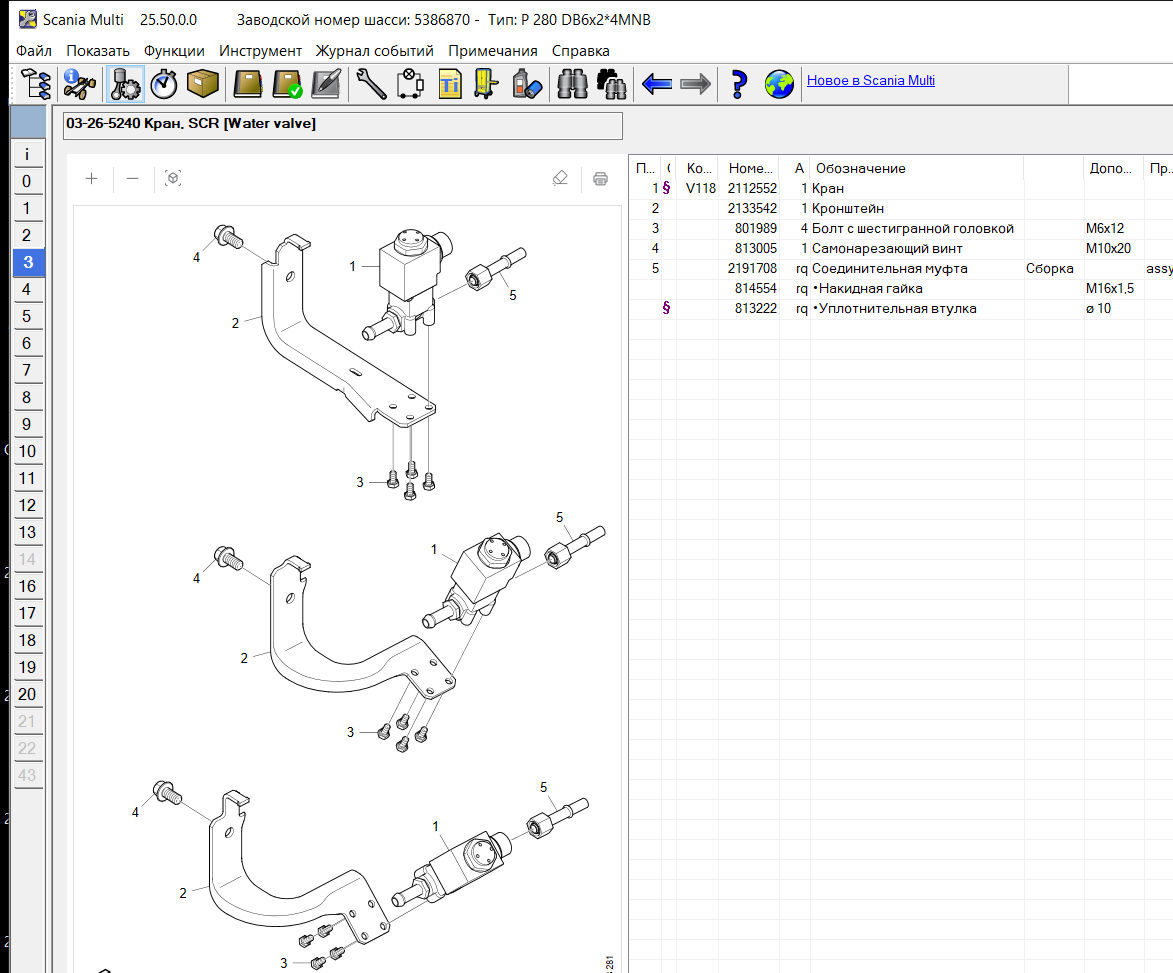Select the wrench tool icon
This screenshot has width=1173, height=973.
tap(371, 84)
